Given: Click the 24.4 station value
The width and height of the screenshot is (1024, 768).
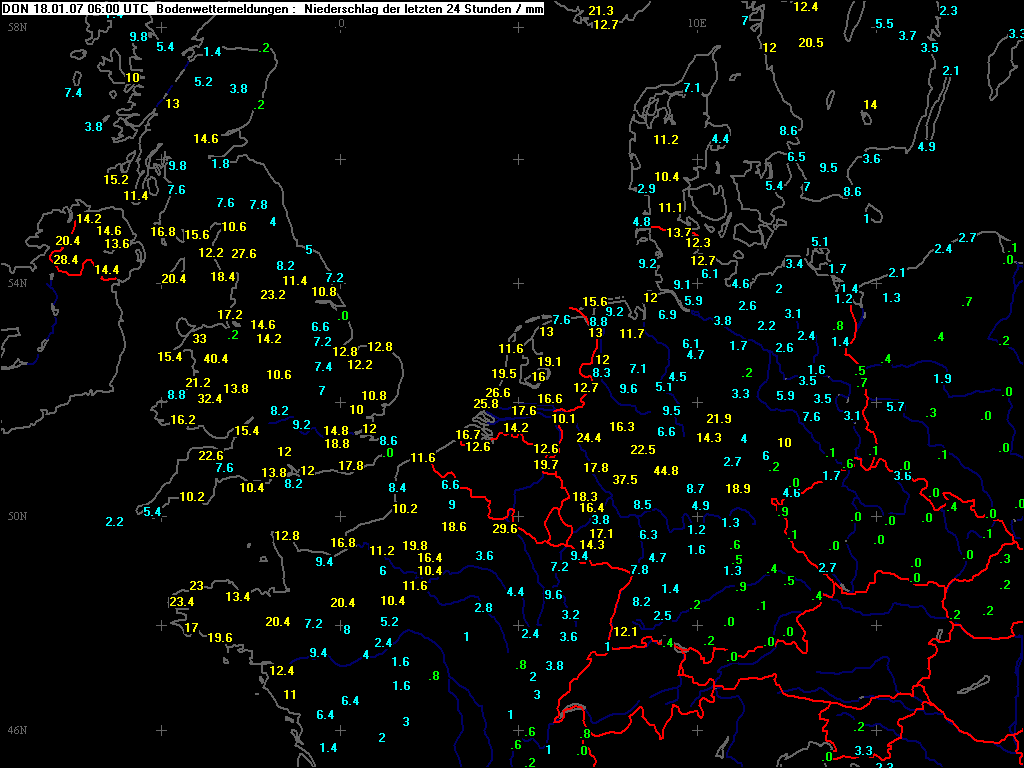Looking at the screenshot, I should [588, 438].
